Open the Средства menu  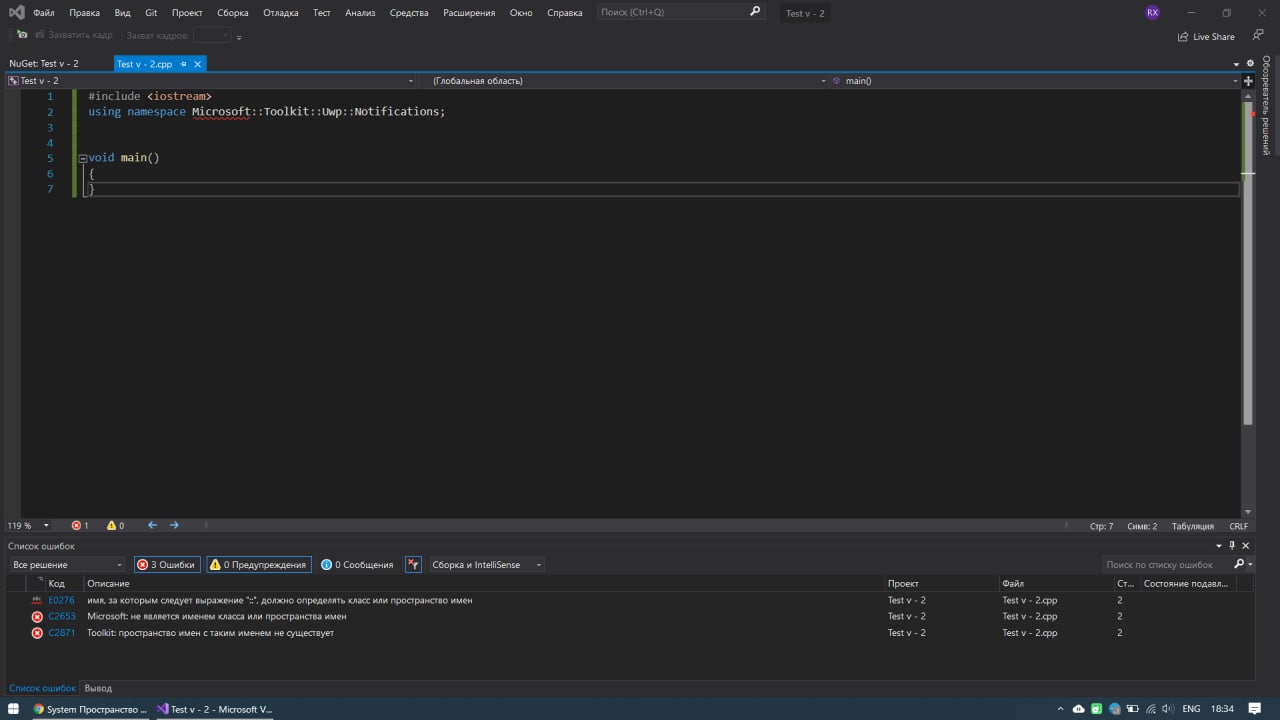[409, 13]
